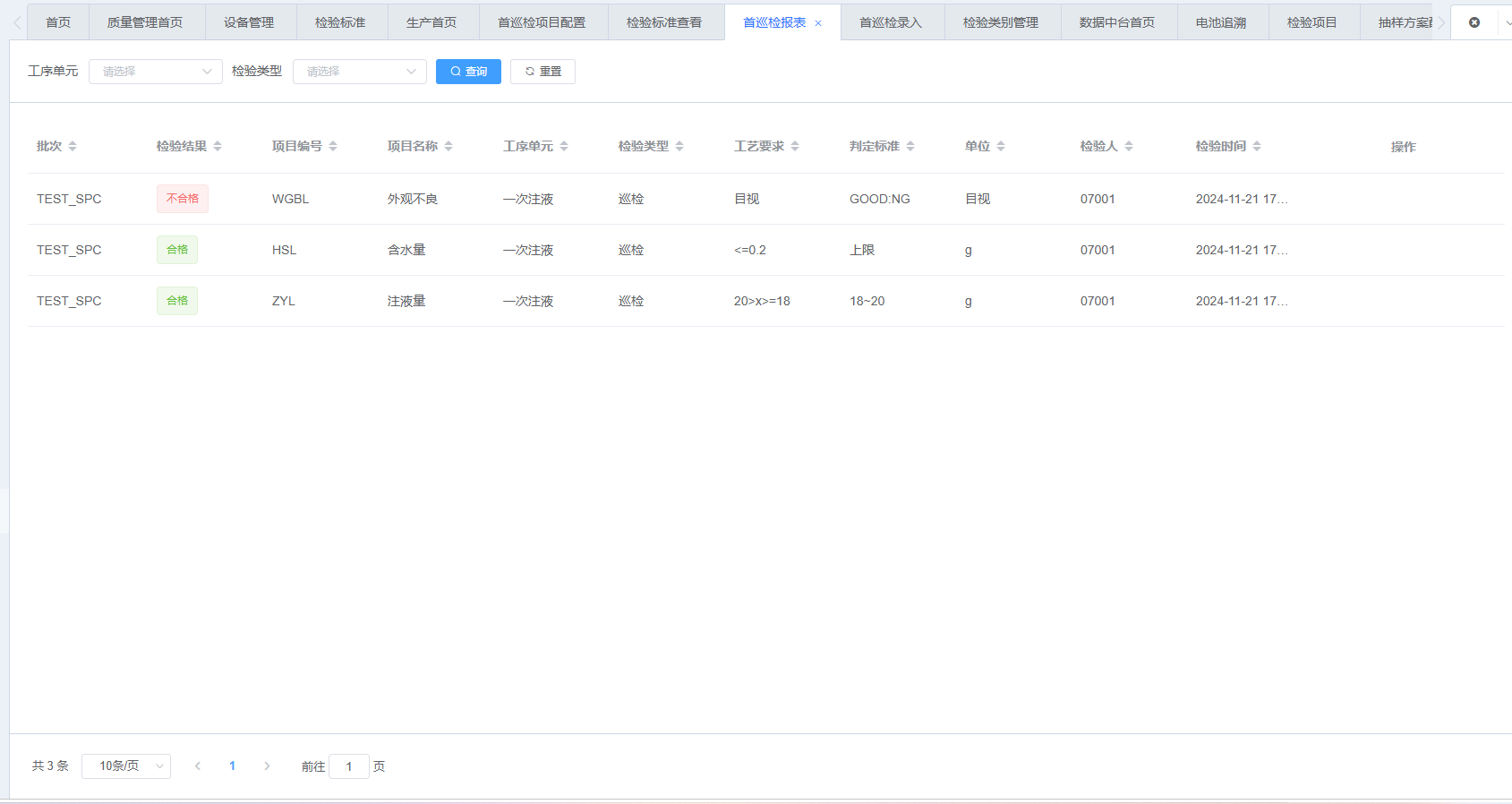Click the 含水量 project name cell

click(406, 250)
